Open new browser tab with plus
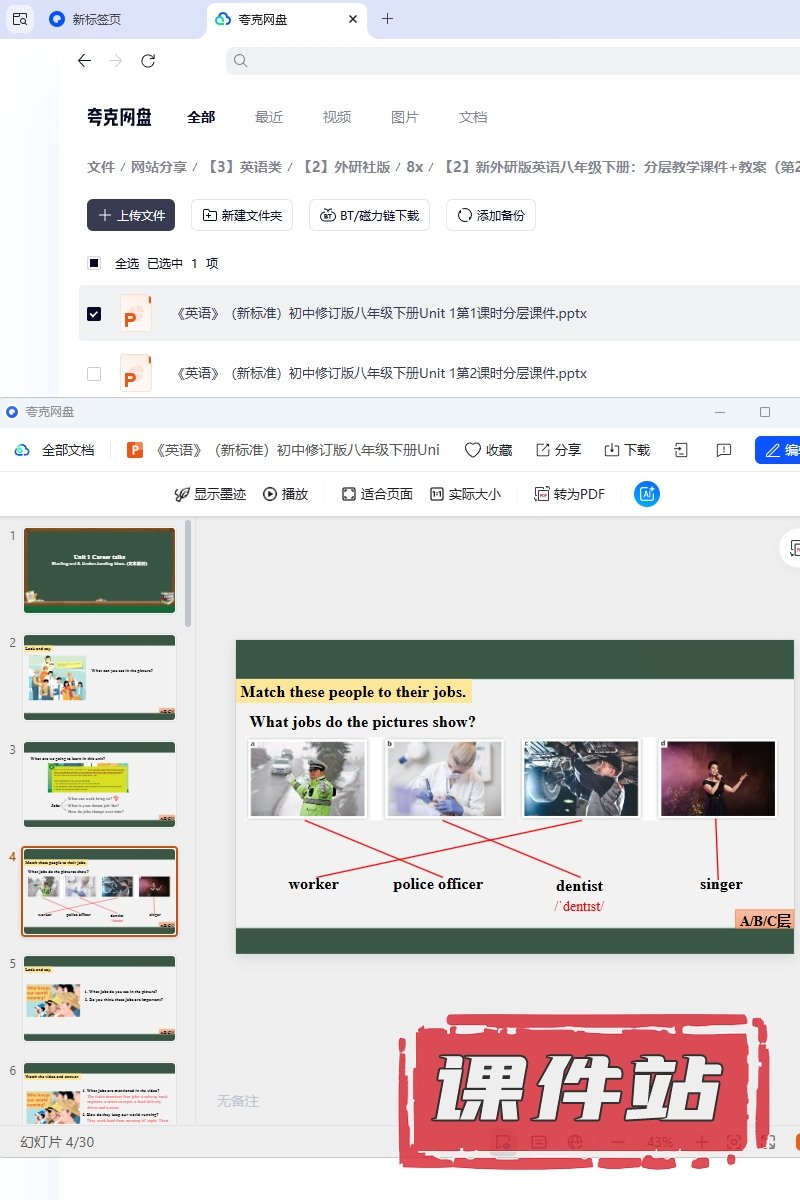Viewport: 800px width, 1200px height. click(x=388, y=19)
